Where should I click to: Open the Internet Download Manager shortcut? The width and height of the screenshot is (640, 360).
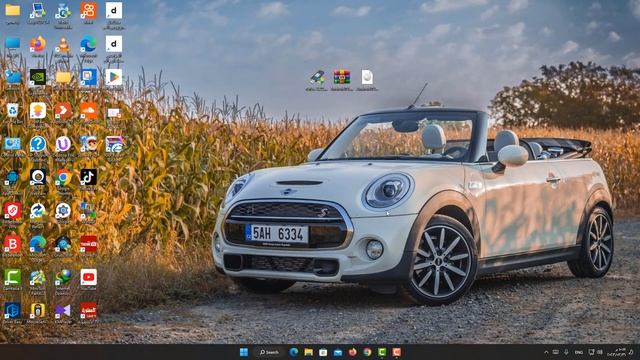(63, 278)
